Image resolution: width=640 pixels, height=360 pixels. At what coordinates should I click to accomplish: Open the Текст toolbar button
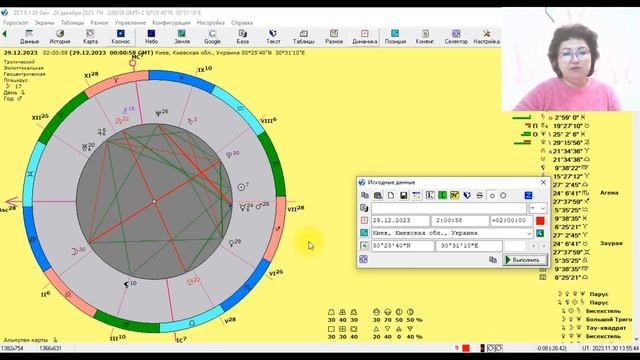point(273,37)
